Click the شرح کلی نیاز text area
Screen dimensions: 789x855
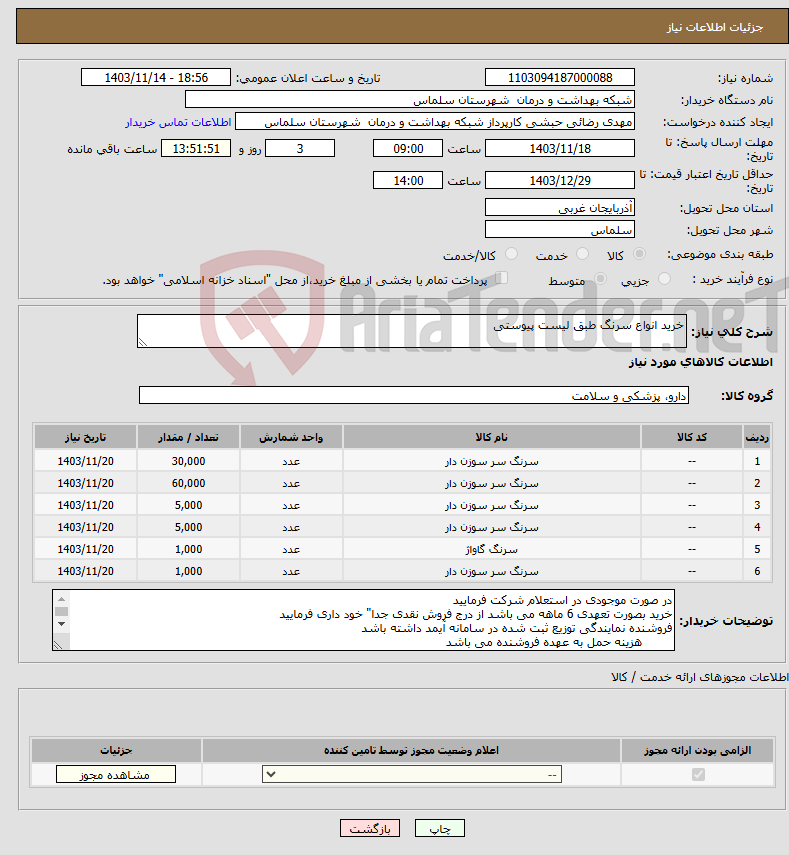412,331
